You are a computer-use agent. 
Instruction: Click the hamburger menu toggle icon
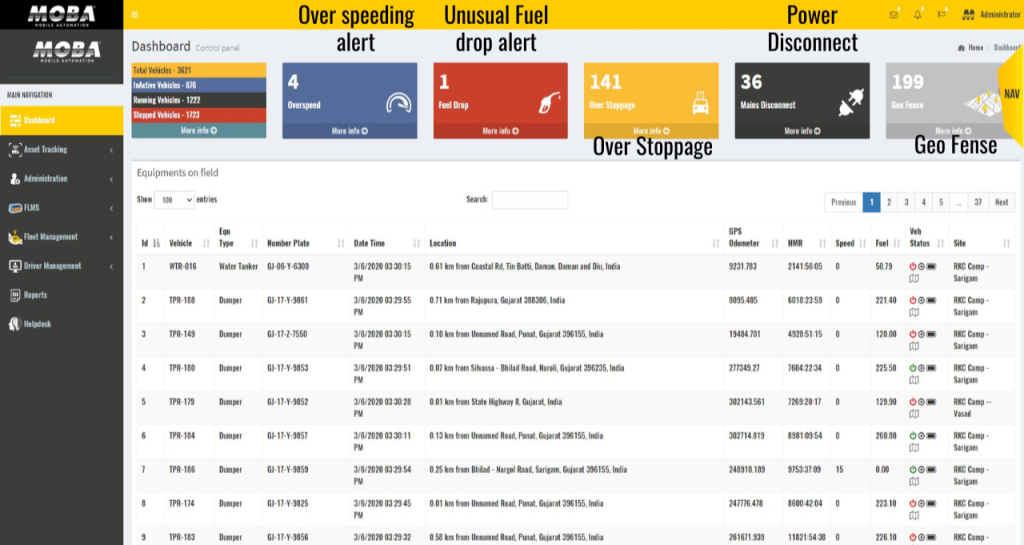click(135, 15)
